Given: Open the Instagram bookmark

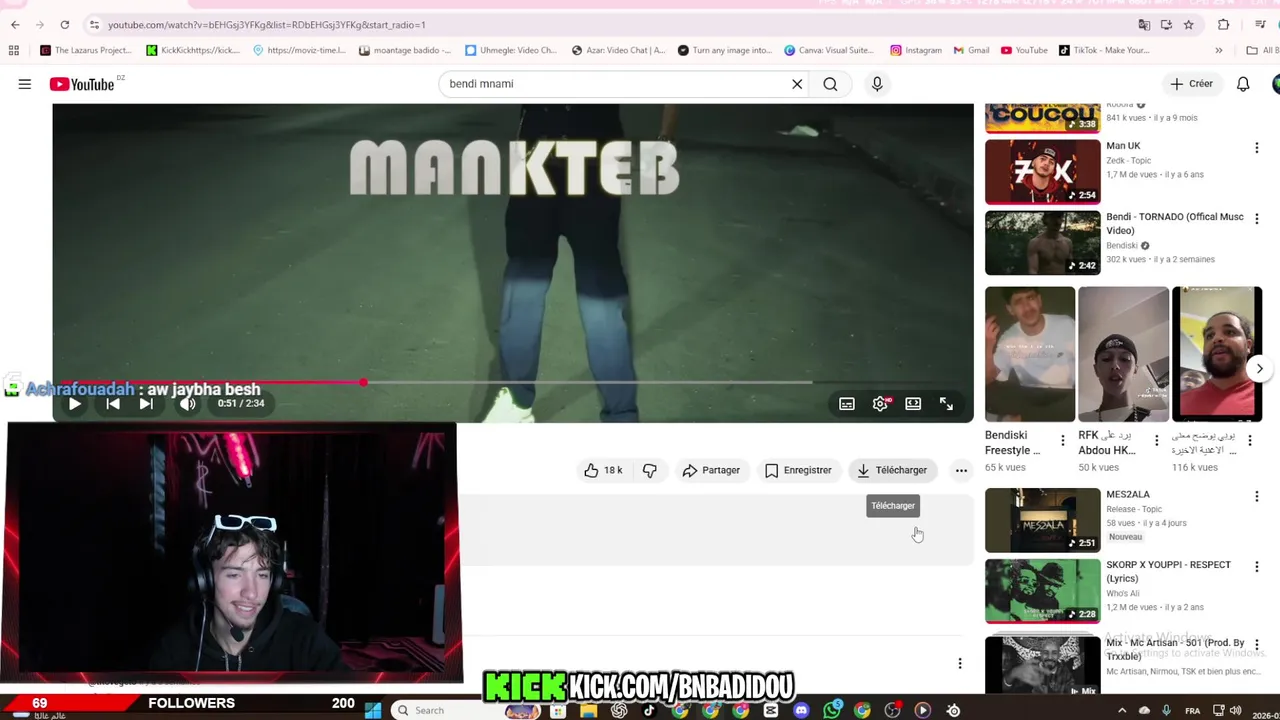Looking at the screenshot, I should click(916, 50).
